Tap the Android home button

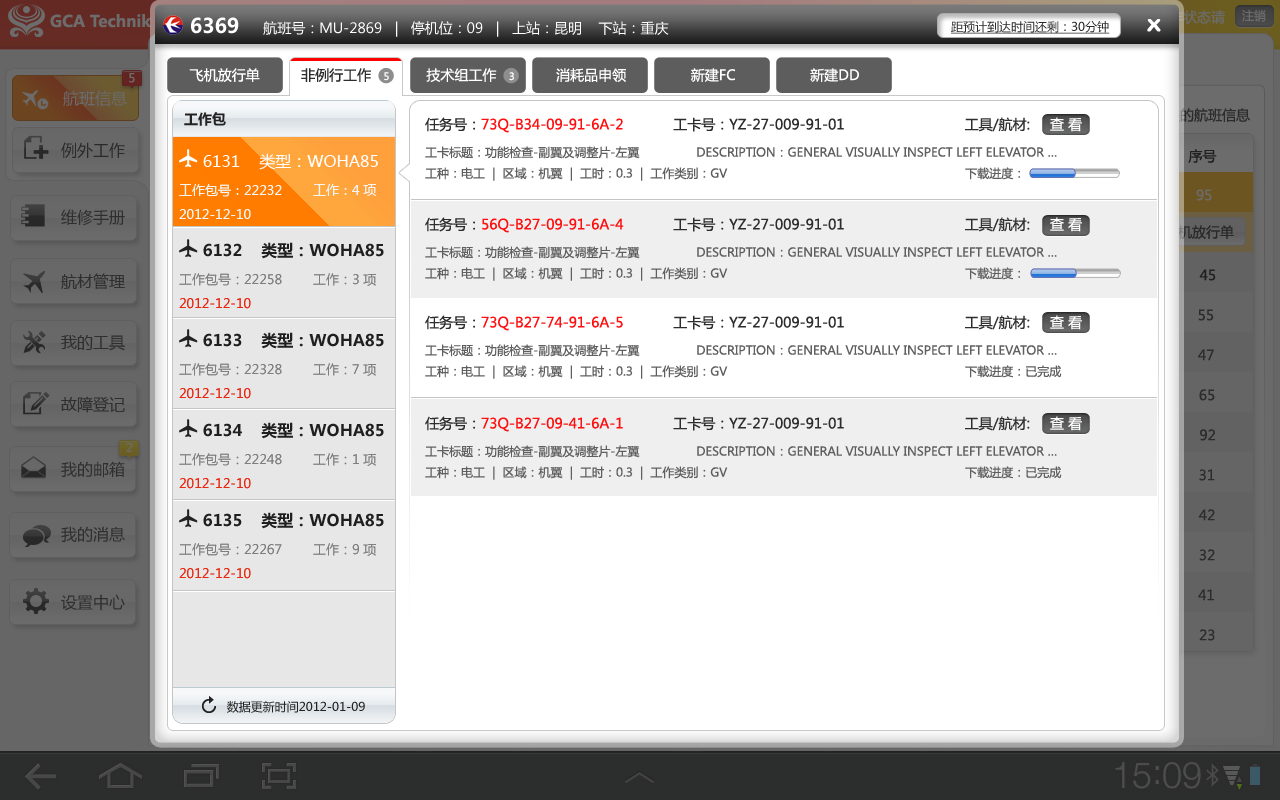click(x=119, y=776)
